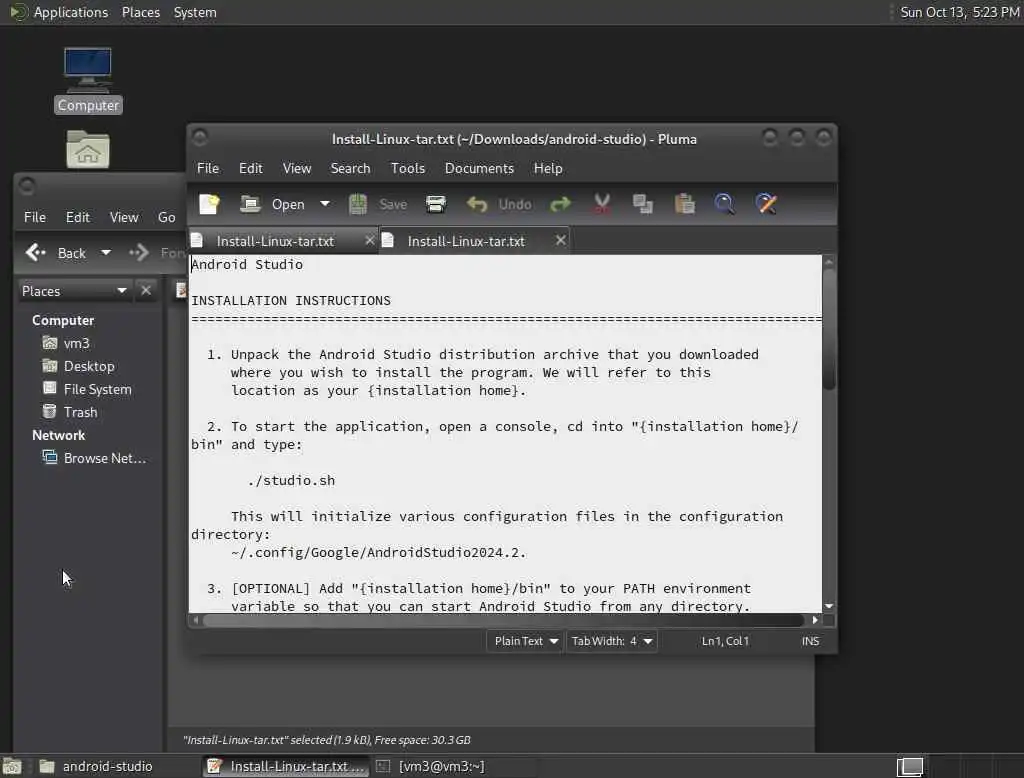Click the Paste clipboard icon
This screenshot has width=1024, height=778.
point(684,204)
